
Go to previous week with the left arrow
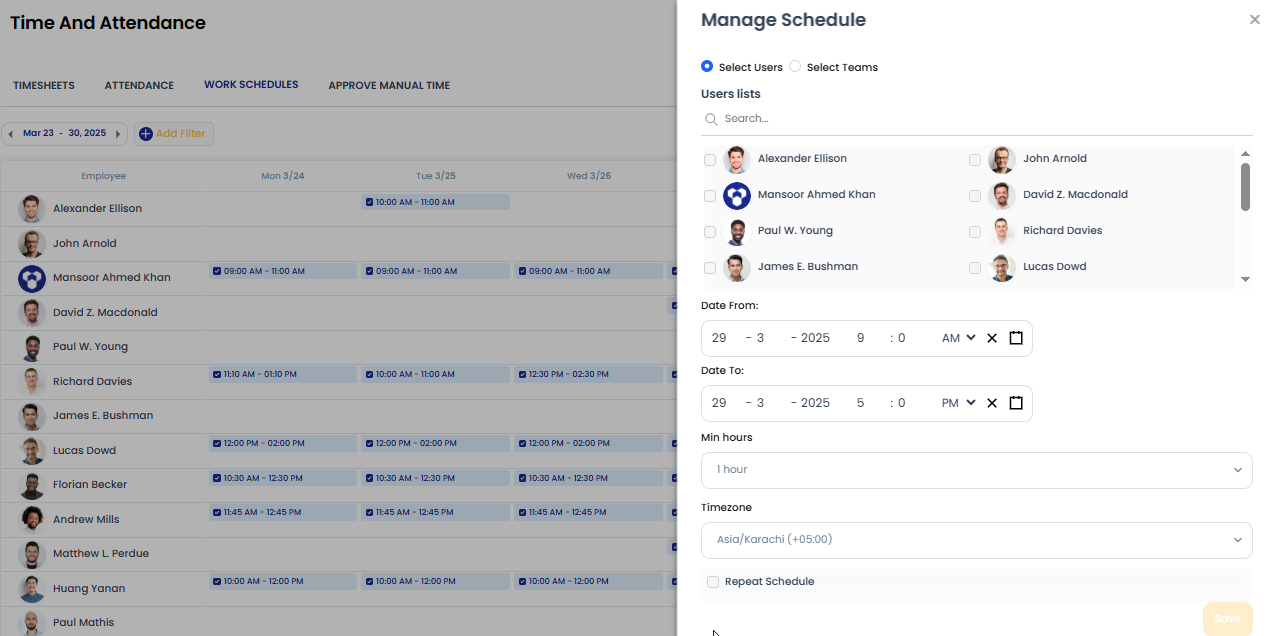[x=11, y=132]
